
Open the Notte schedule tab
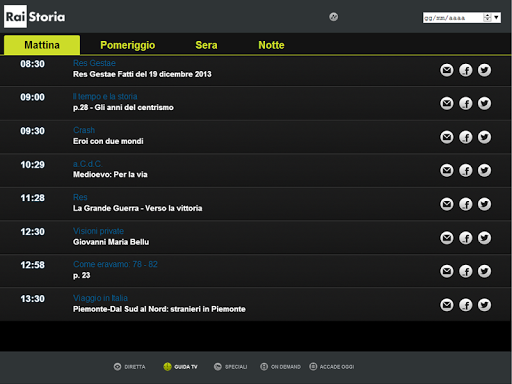271,45
